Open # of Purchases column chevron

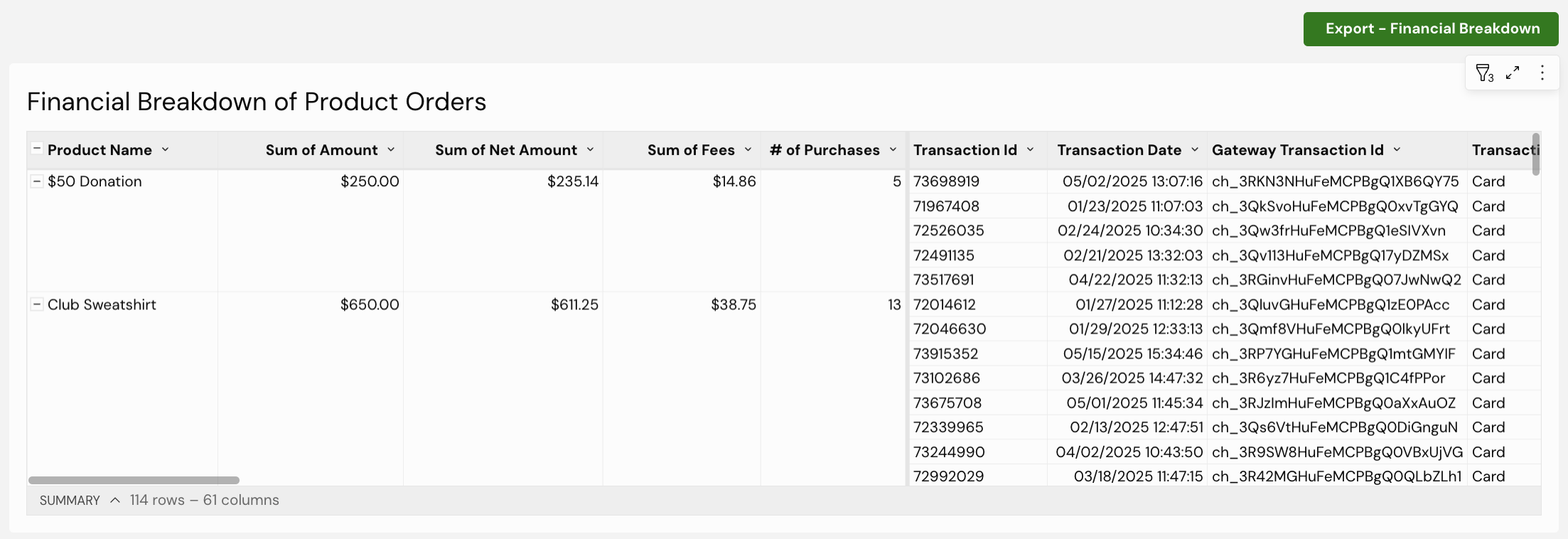[x=893, y=149]
